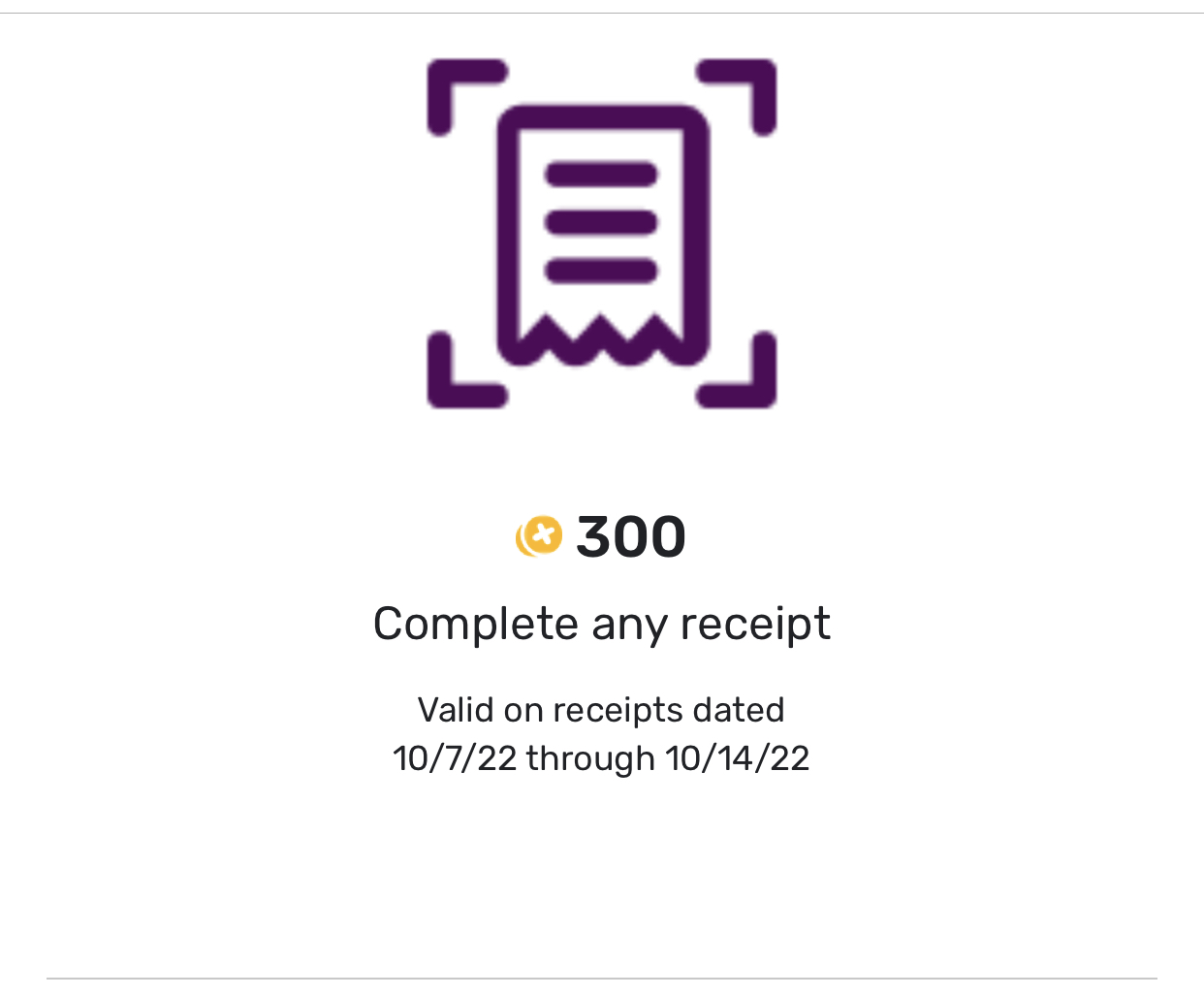Click the validity dates text
This screenshot has height=997, width=1204.
[602, 733]
